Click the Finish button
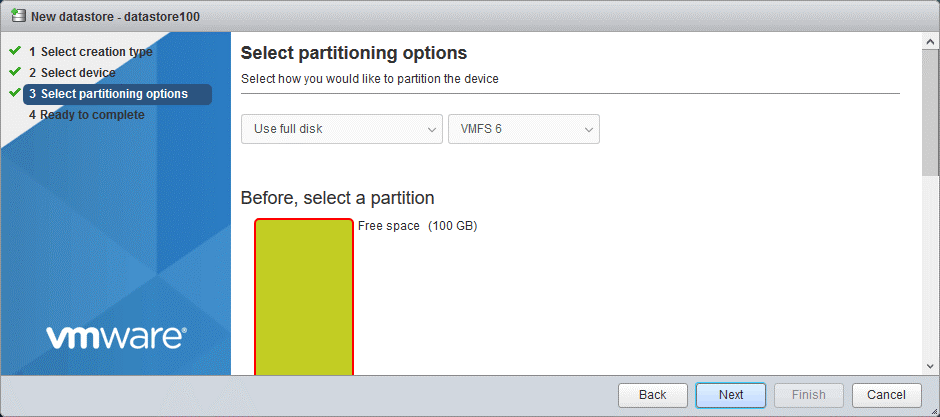This screenshot has height=417, width=940. [x=808, y=395]
